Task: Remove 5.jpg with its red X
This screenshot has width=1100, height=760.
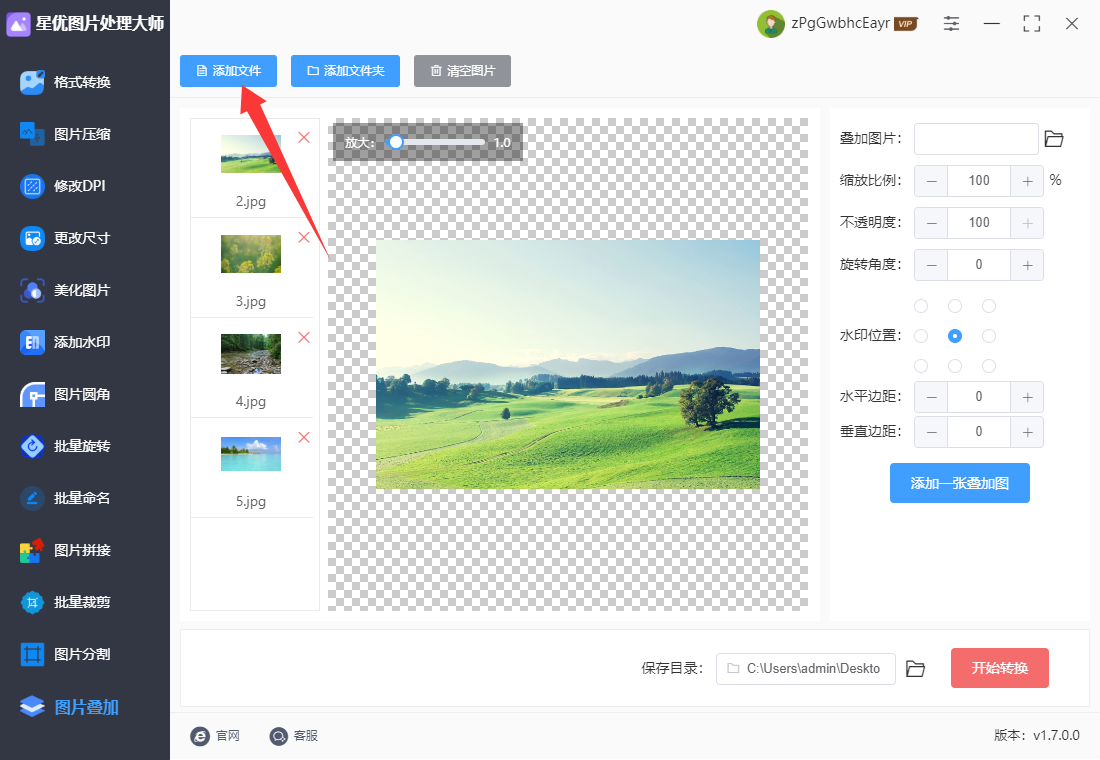Action: (304, 438)
